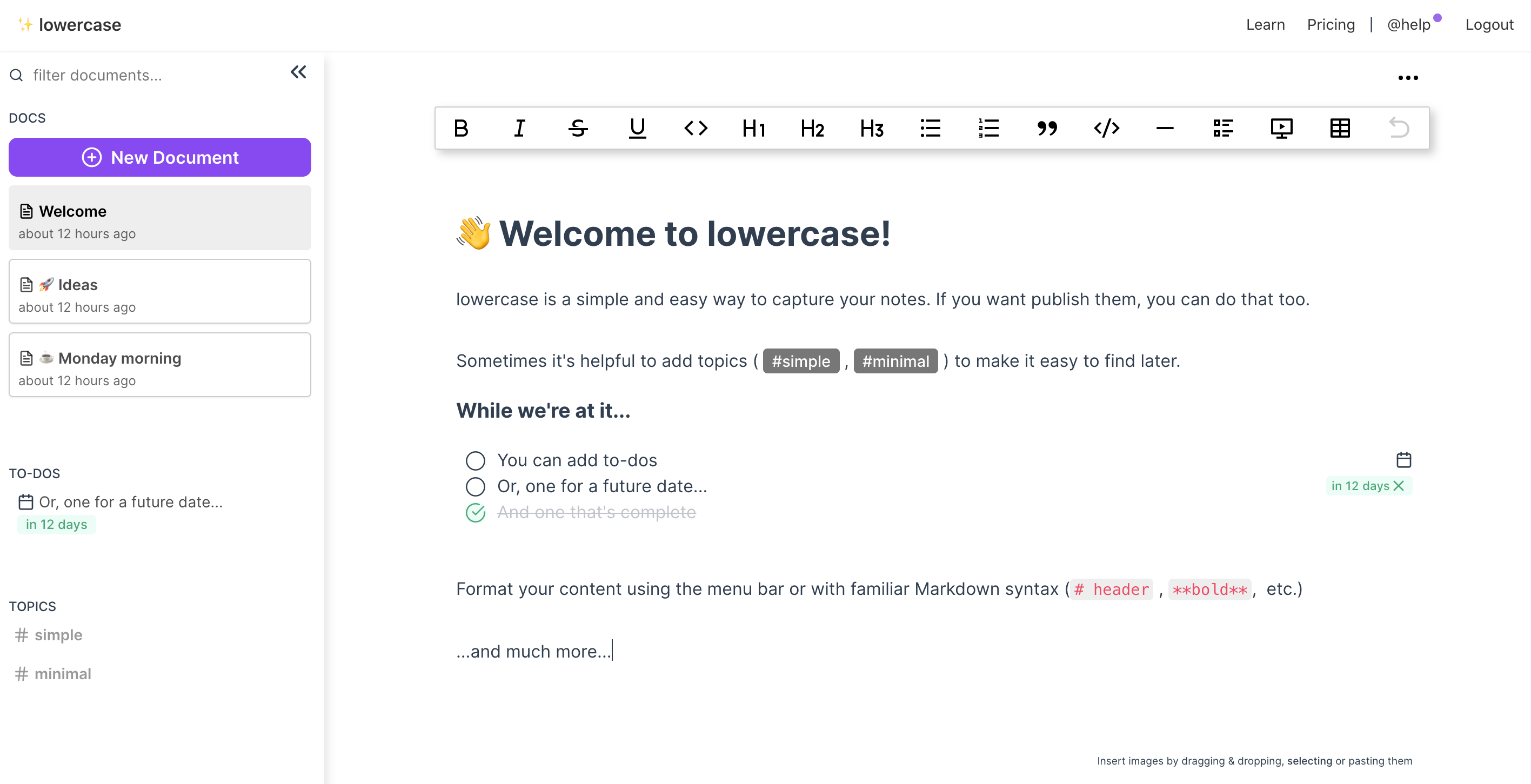Toggle underline formatting
The width and height of the screenshot is (1531, 784).
tap(637, 127)
